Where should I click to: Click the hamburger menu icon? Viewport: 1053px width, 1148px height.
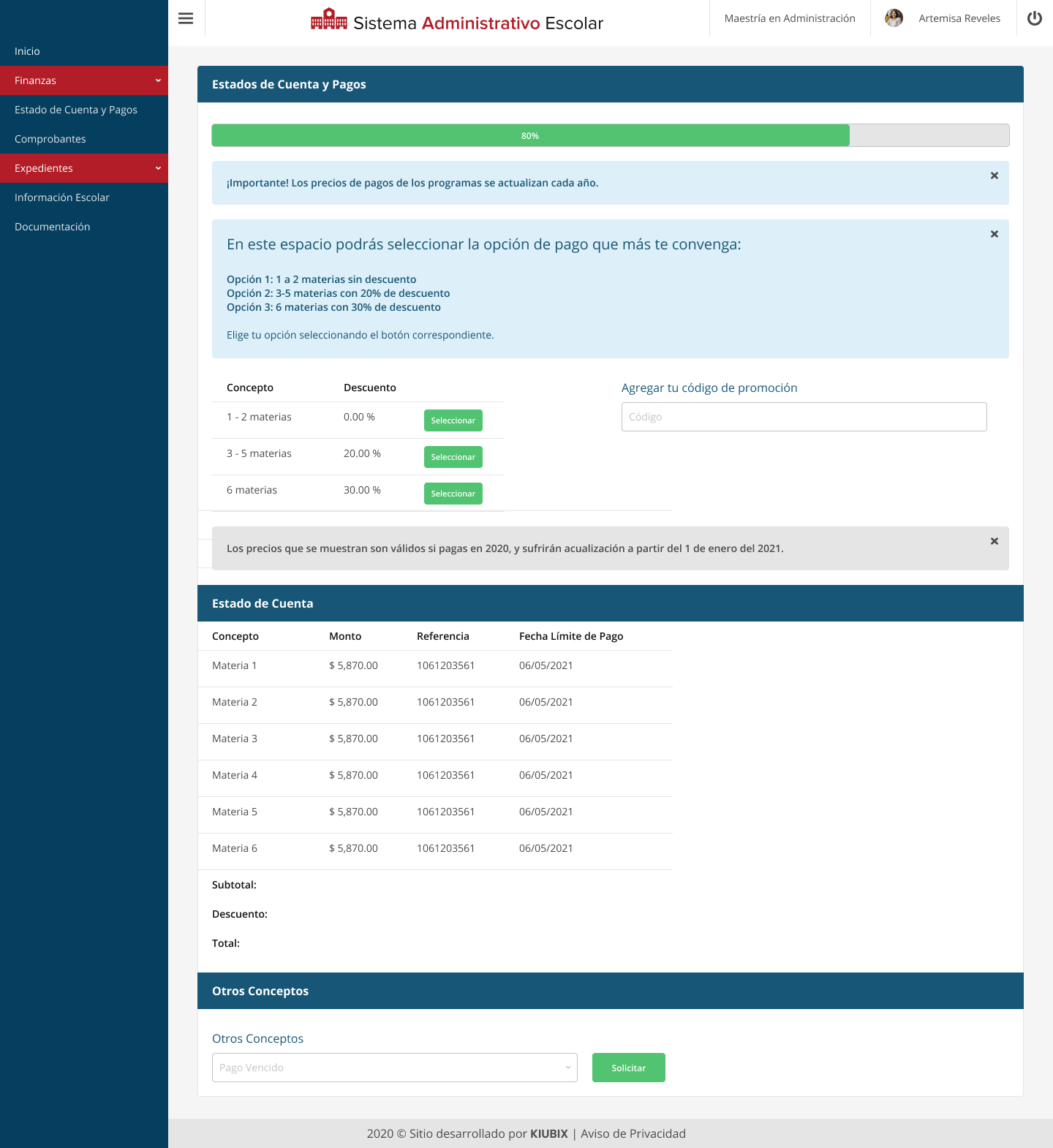(x=186, y=18)
